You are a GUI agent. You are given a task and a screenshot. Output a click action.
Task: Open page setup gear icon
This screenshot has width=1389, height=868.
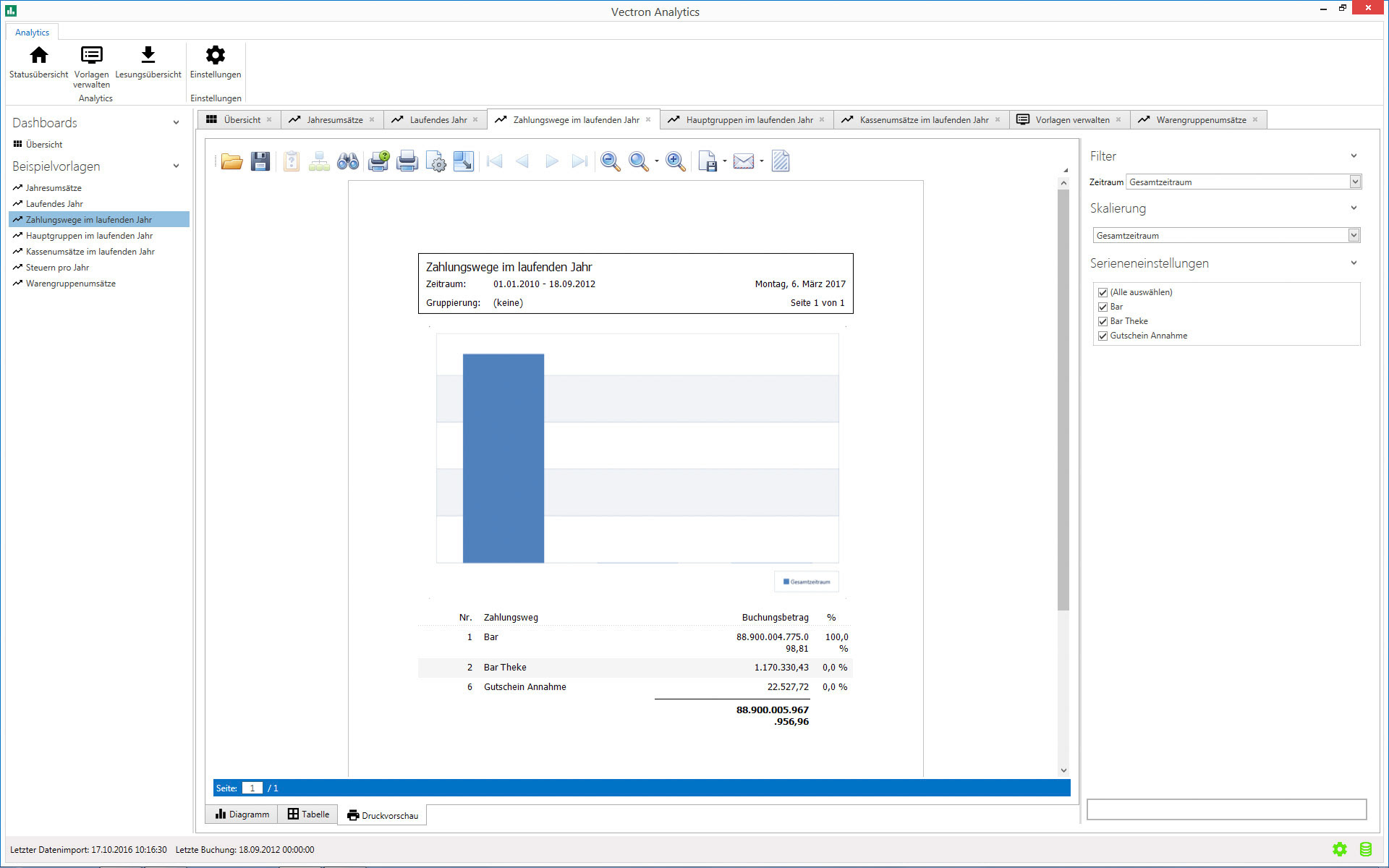(436, 161)
